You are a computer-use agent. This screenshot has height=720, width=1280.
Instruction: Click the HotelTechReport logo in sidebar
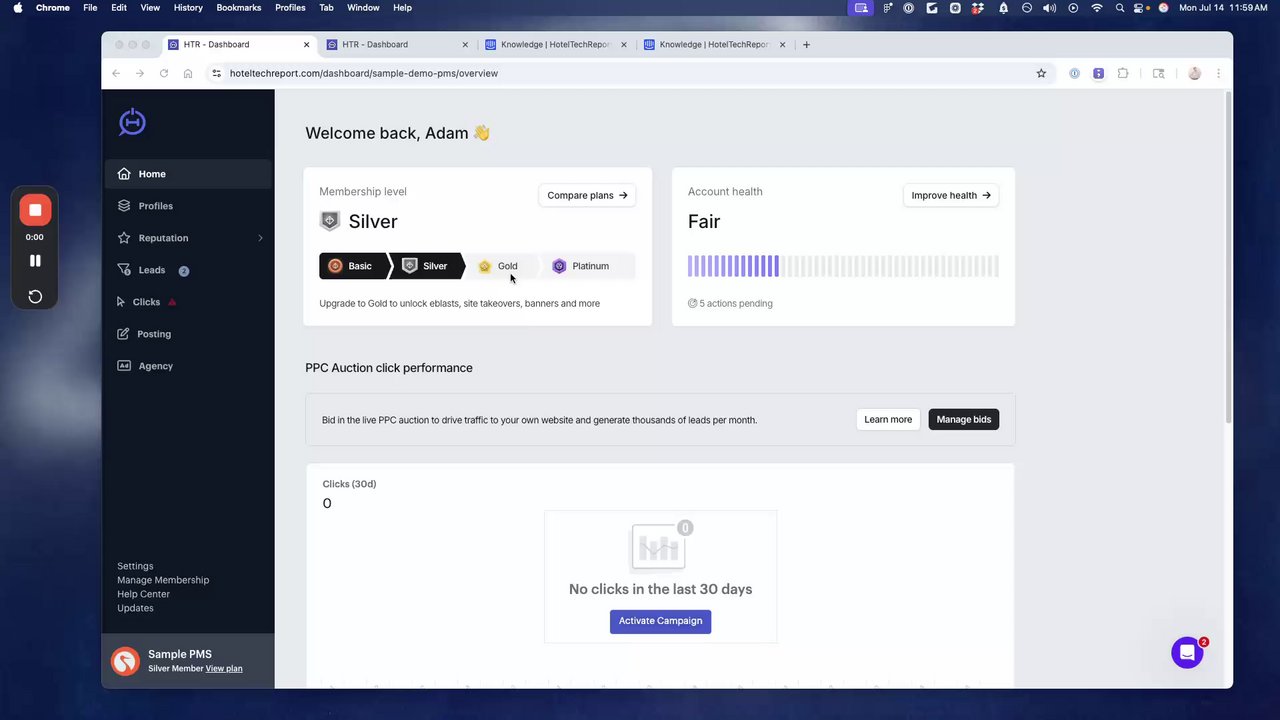132,122
